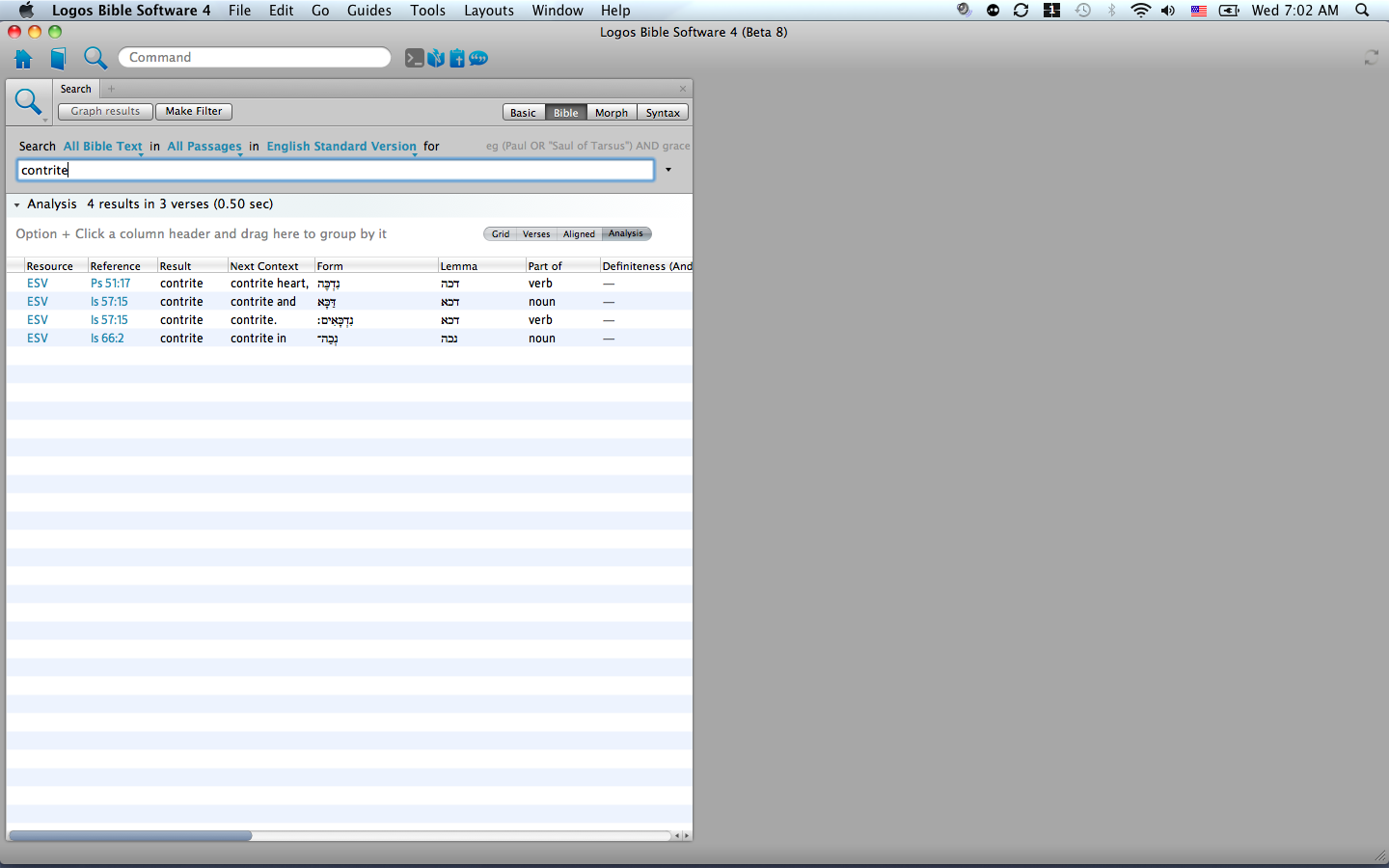The image size is (1389, 868).
Task: Open the Layouts menu
Action: [x=489, y=10]
